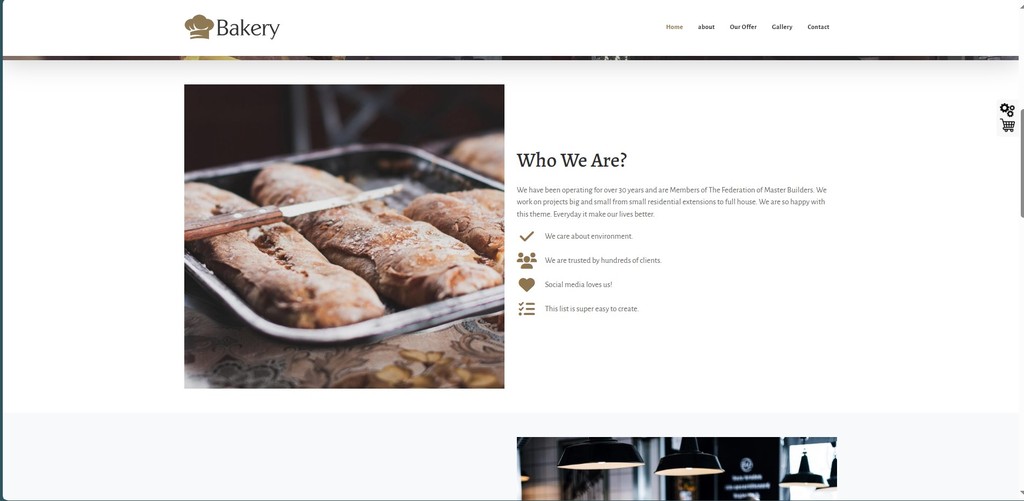Click the Bakery logo text

point(248,29)
